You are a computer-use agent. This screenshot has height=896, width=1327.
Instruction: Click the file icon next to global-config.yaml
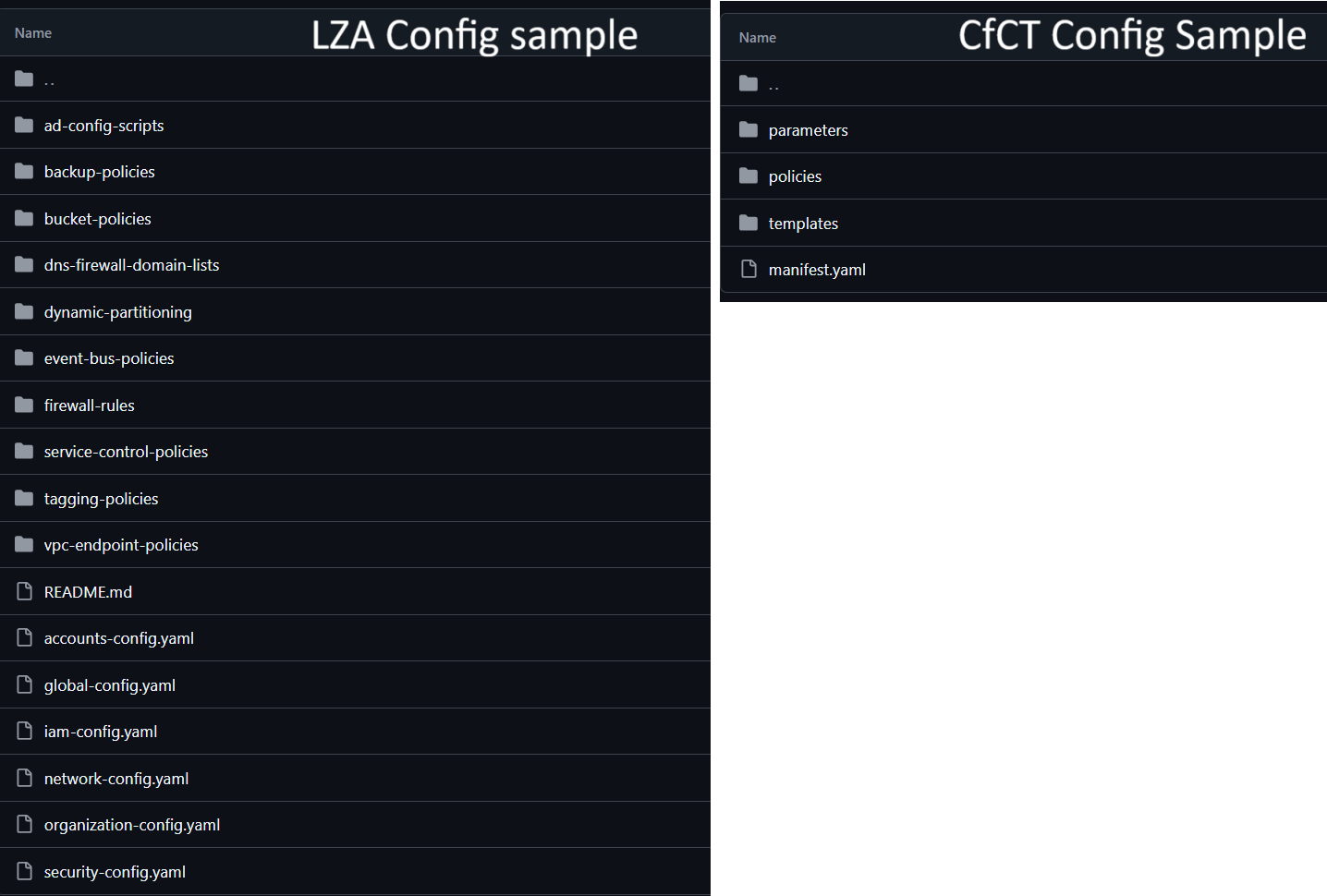click(25, 684)
